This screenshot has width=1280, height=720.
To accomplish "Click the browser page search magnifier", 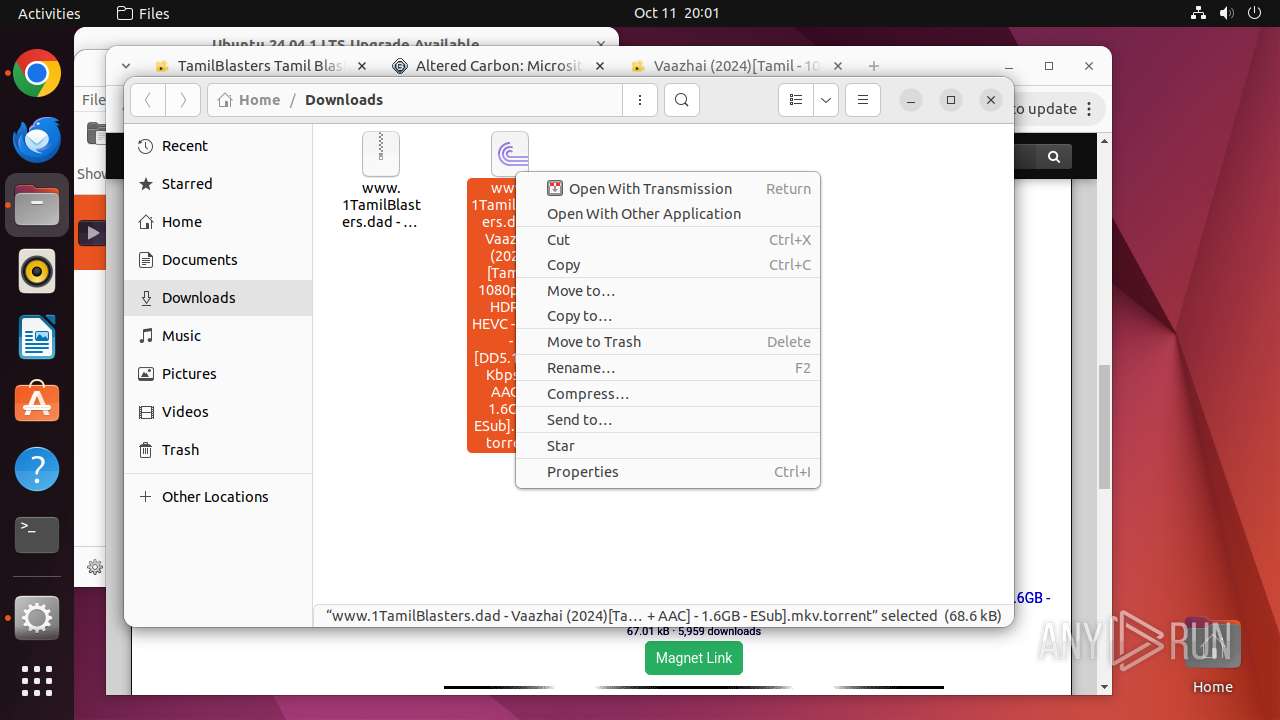I will (1054, 157).
